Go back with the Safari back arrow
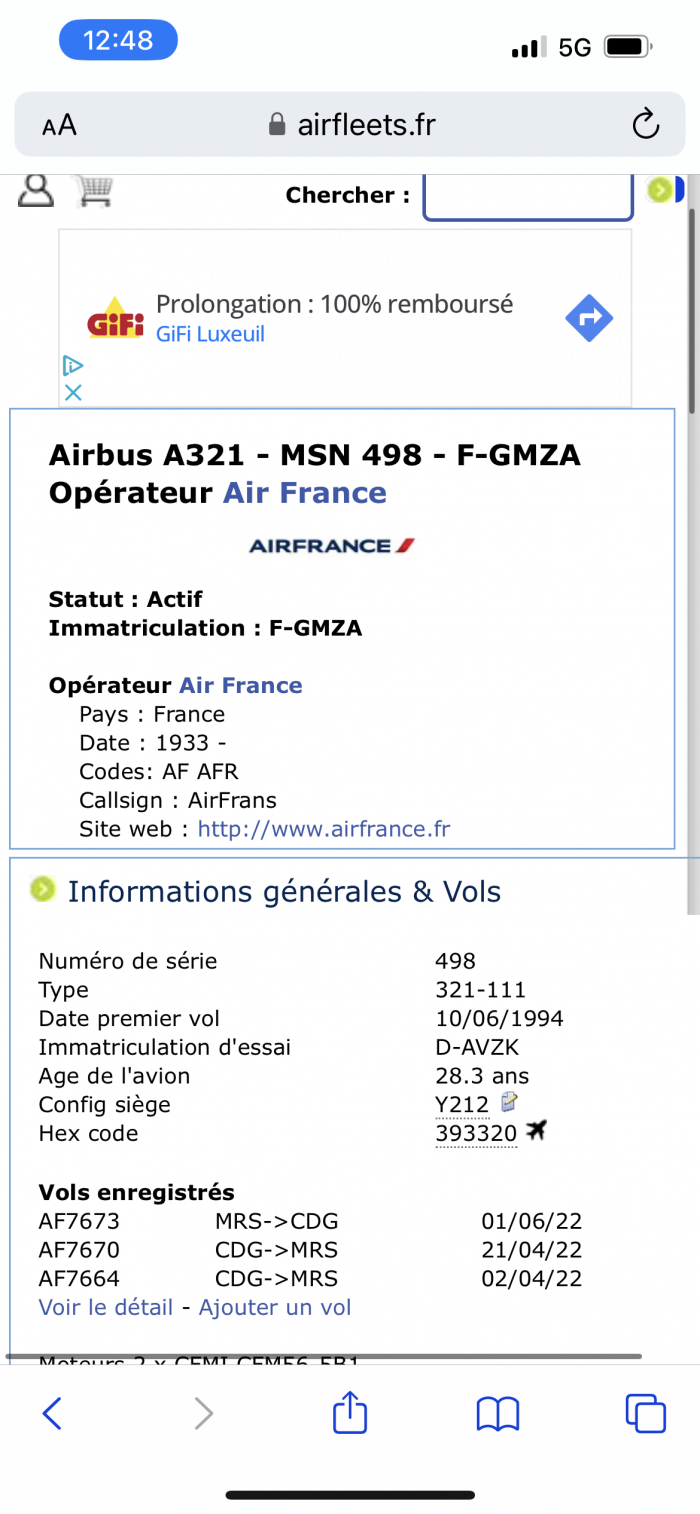 click(x=53, y=1413)
